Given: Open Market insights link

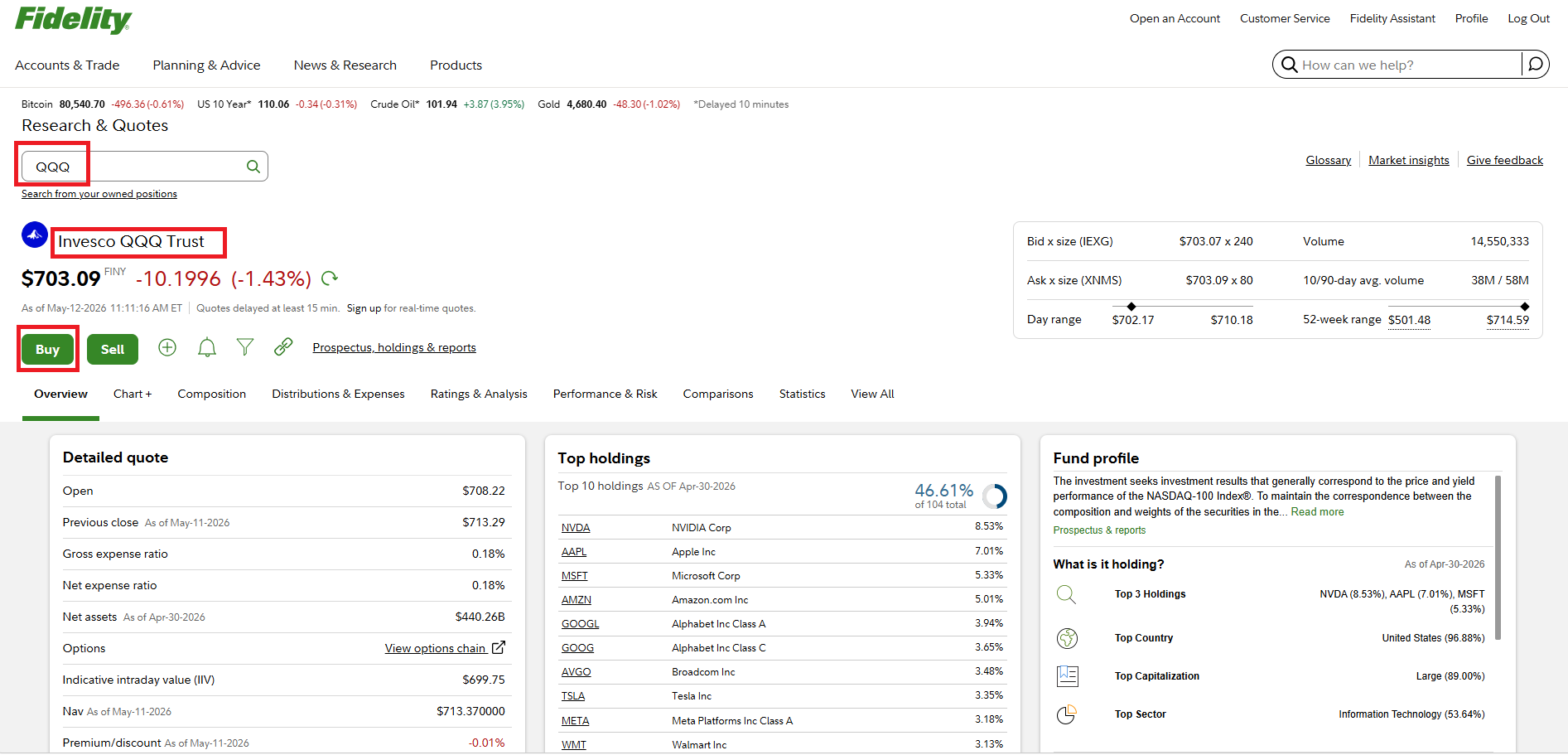Looking at the screenshot, I should click(1409, 160).
